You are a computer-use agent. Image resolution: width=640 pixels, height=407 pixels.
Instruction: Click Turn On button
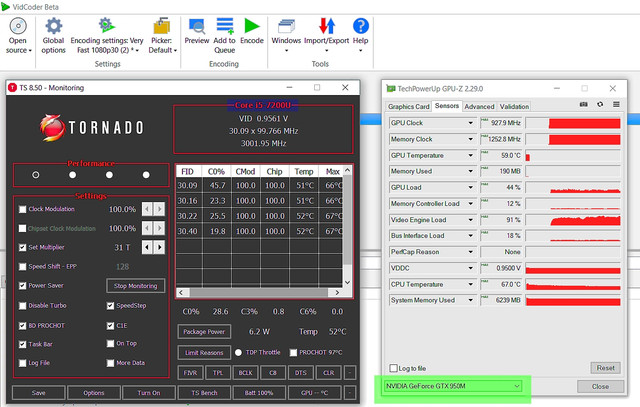click(149, 393)
